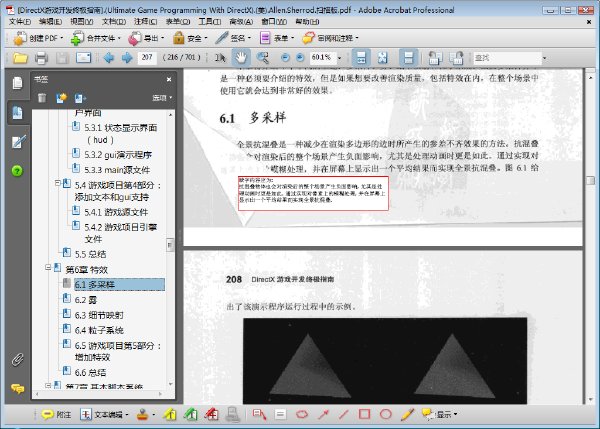The width and height of the screenshot is (600, 429).
Task: Select the rectangle drawing tool
Action: pyautogui.click(x=364, y=414)
